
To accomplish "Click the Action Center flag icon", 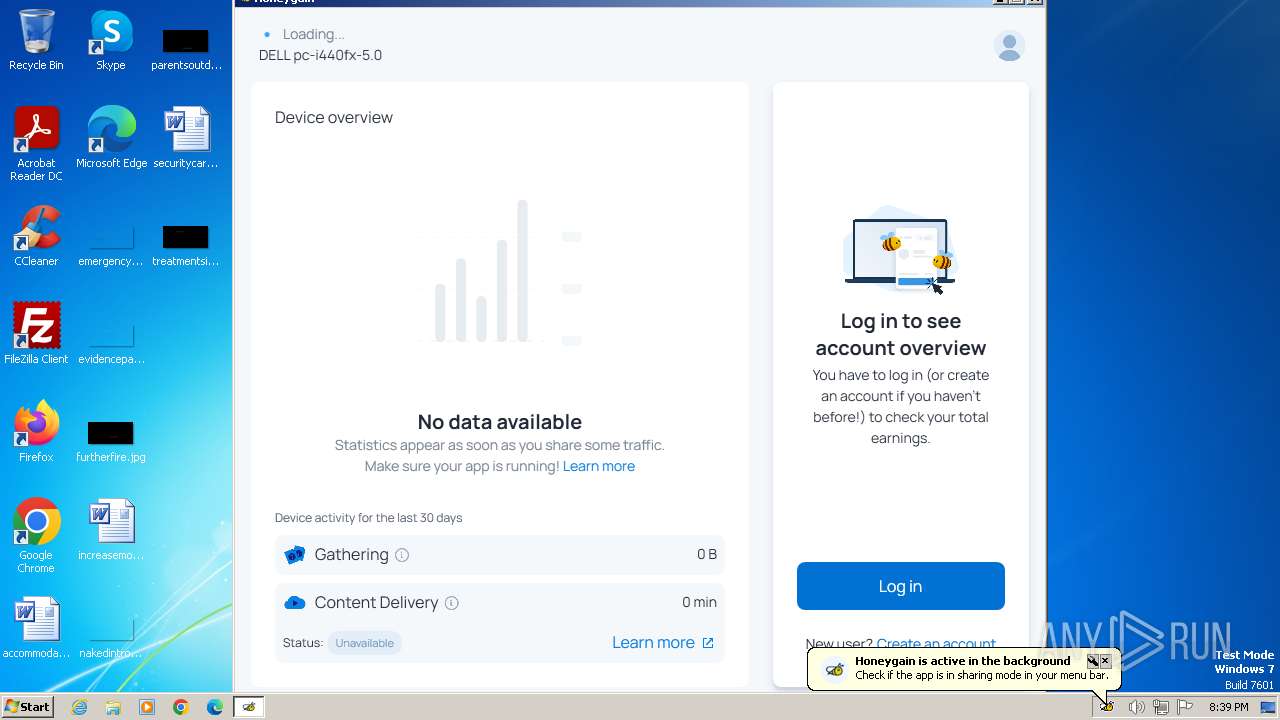I will pos(1185,707).
